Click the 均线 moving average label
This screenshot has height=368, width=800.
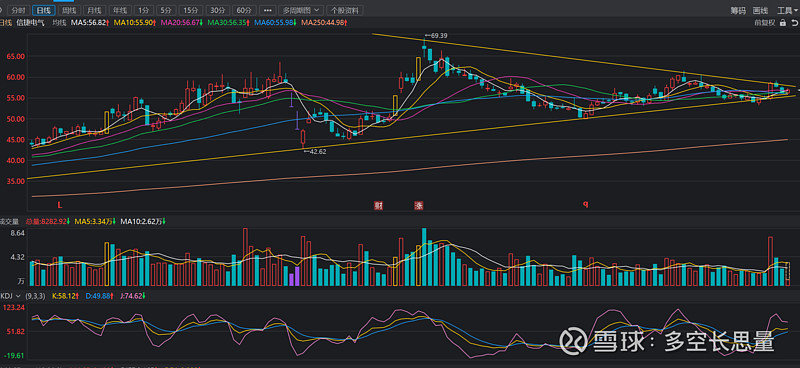point(59,22)
